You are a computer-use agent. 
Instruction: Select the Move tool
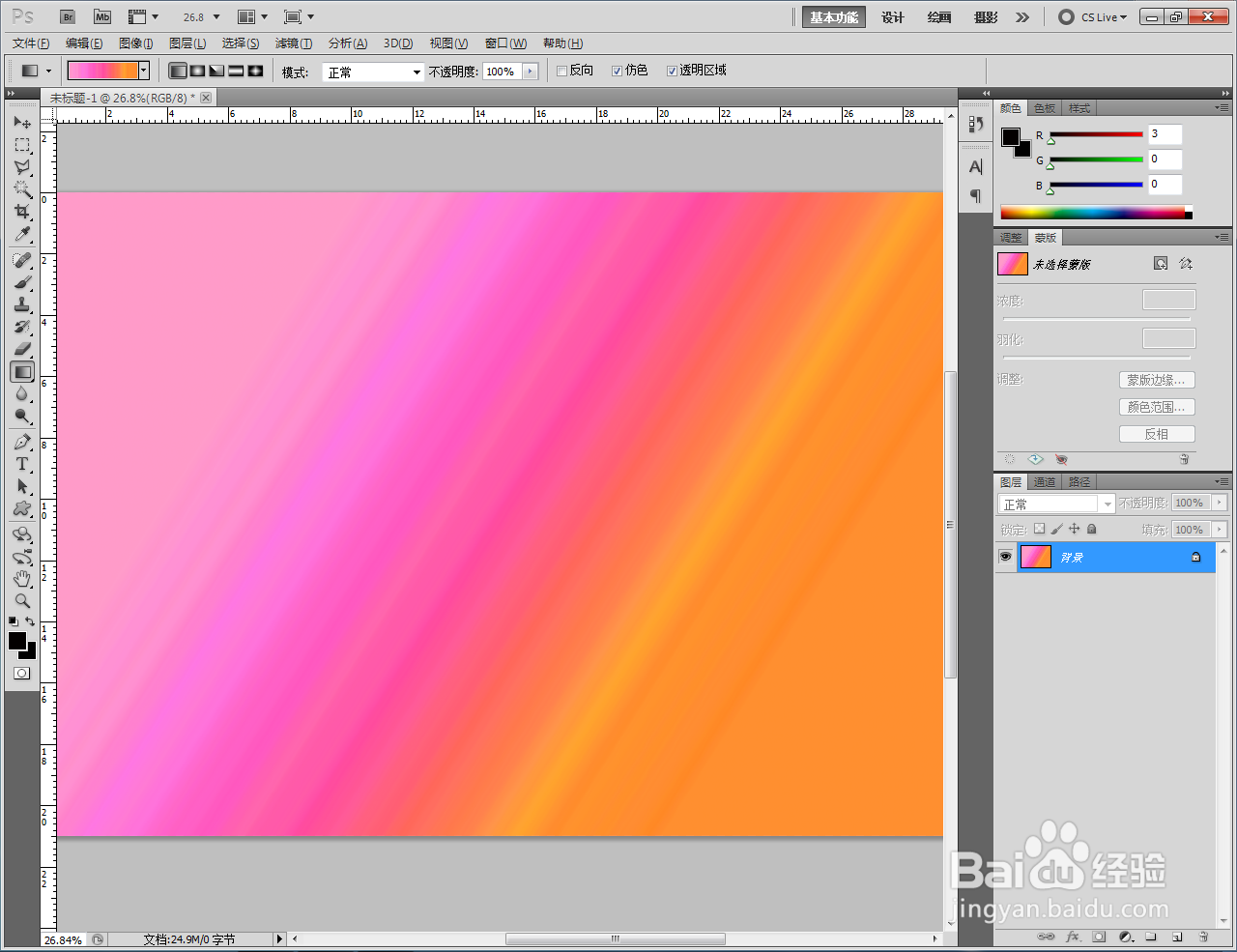tap(22, 123)
